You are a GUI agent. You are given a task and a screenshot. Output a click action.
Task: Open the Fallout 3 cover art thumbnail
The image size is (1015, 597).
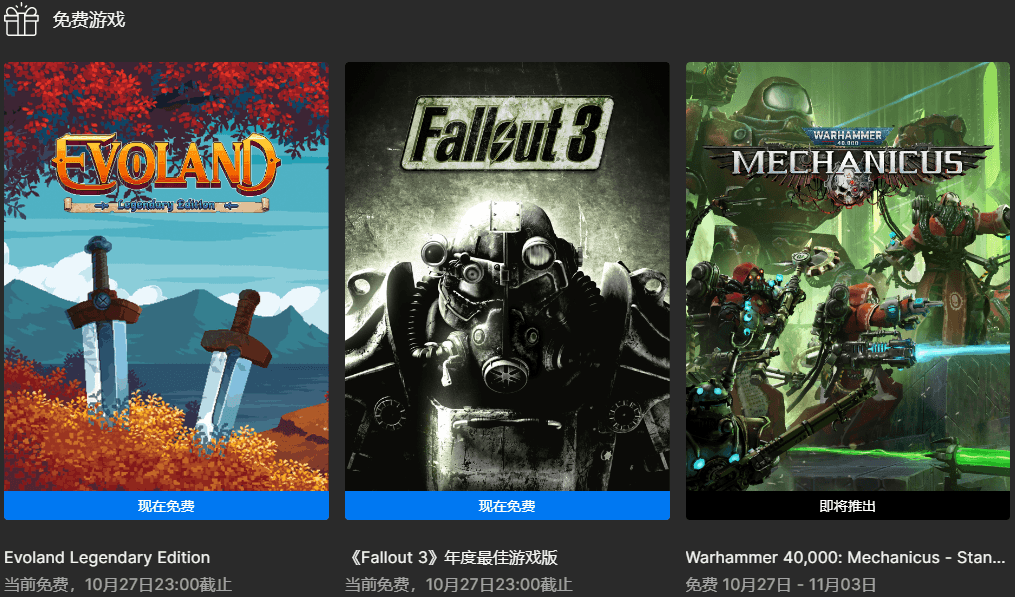pos(508,276)
